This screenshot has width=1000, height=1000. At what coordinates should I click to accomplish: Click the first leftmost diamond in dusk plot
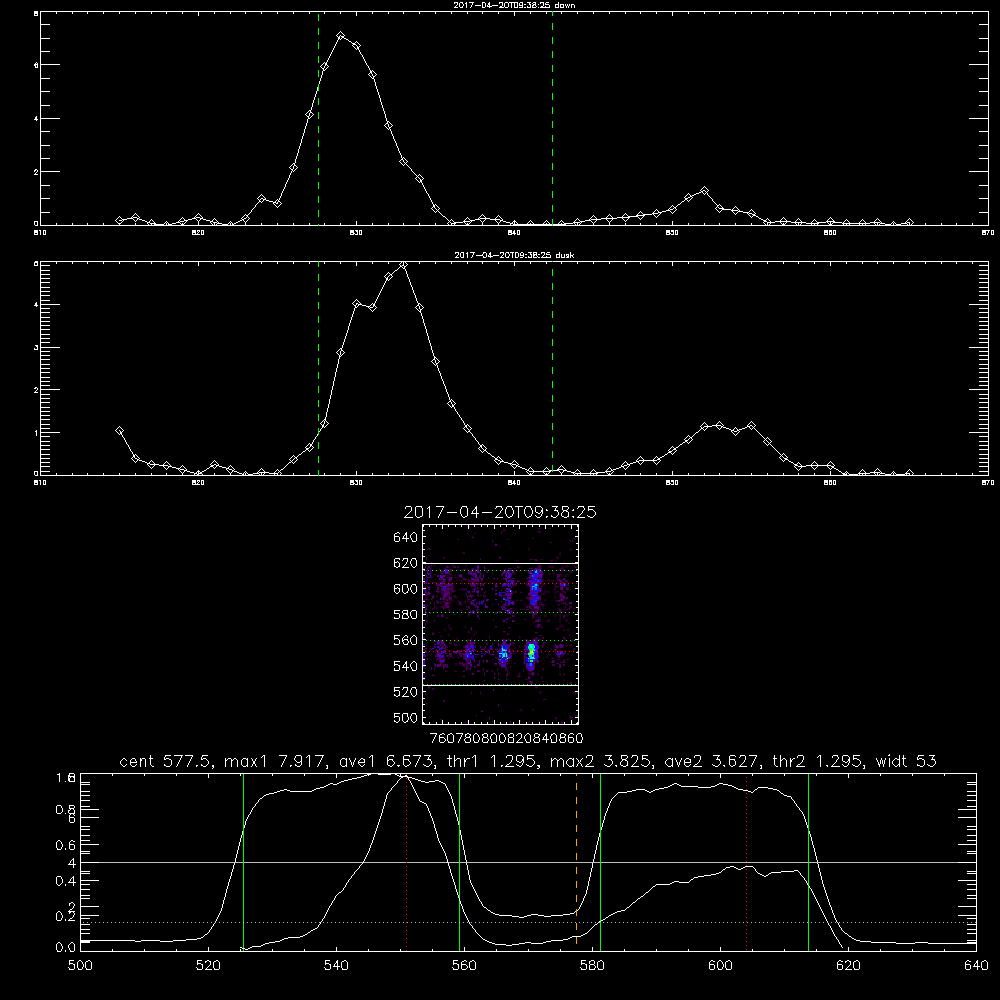(119, 430)
